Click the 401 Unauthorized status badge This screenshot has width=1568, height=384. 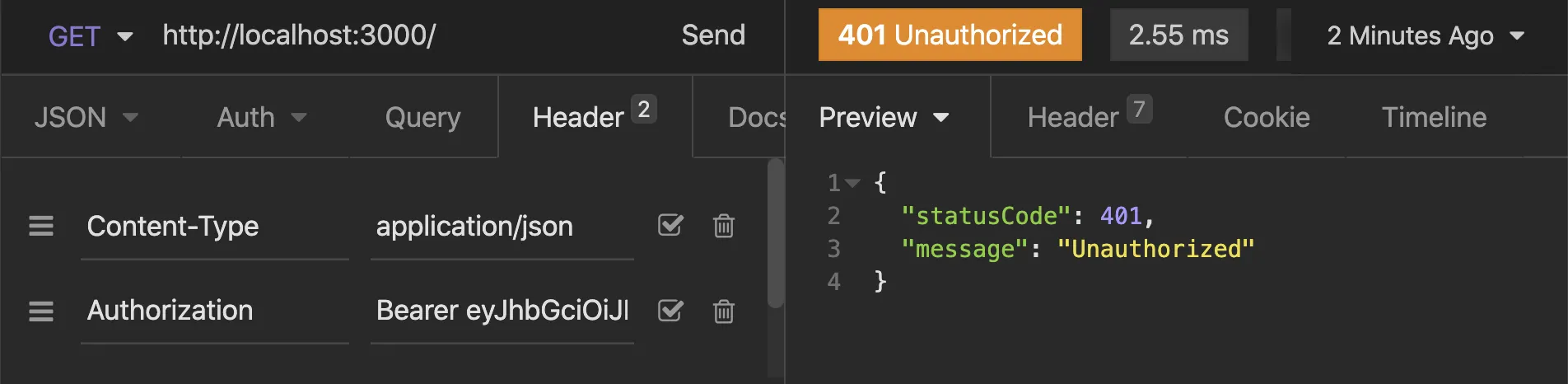pos(950,35)
